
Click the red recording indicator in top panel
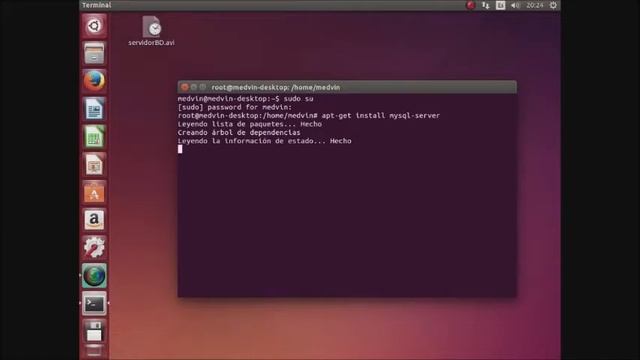[x=471, y=5]
